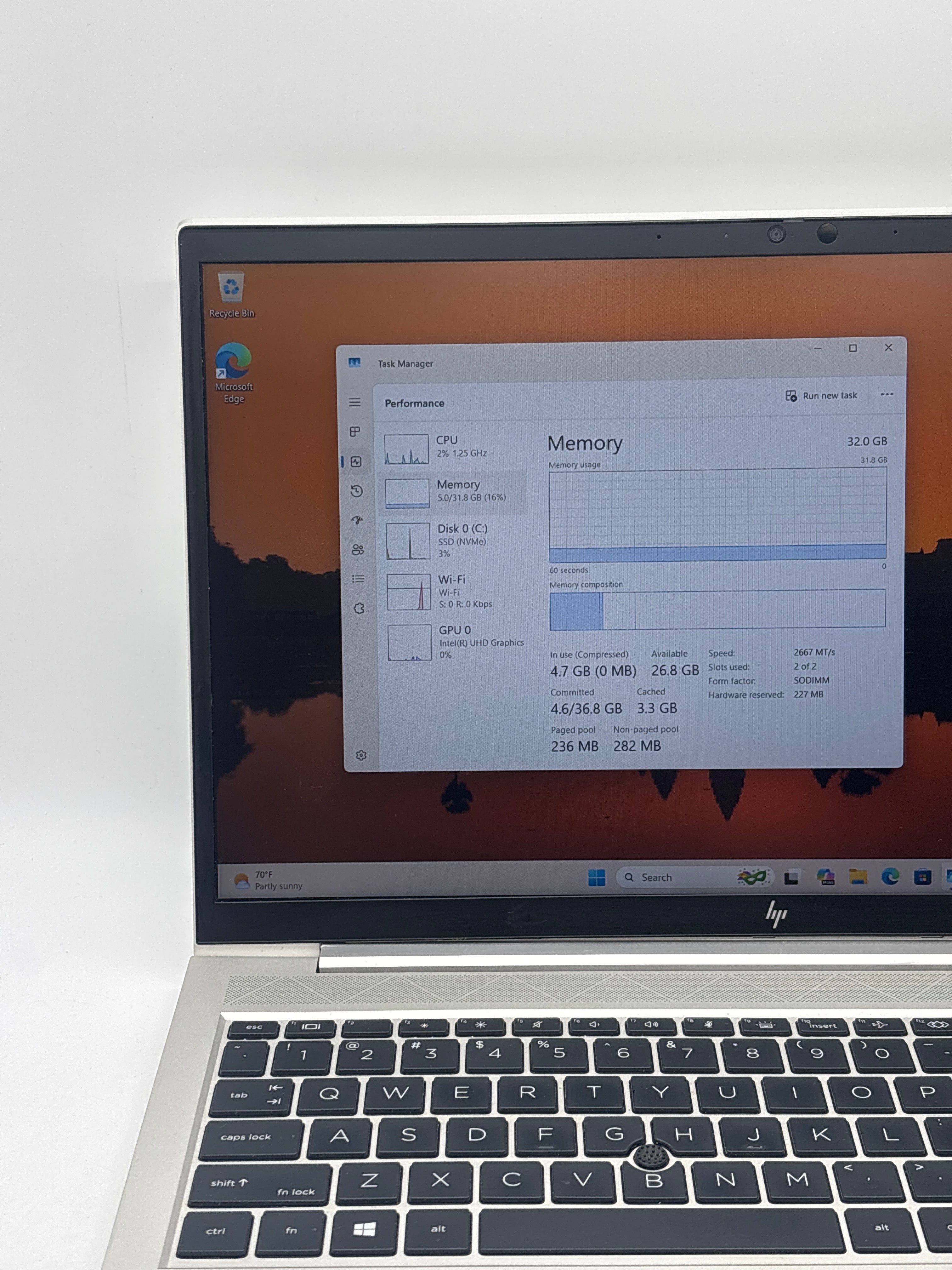Open Task View icon on taskbar
952x1270 pixels.
(x=792, y=877)
